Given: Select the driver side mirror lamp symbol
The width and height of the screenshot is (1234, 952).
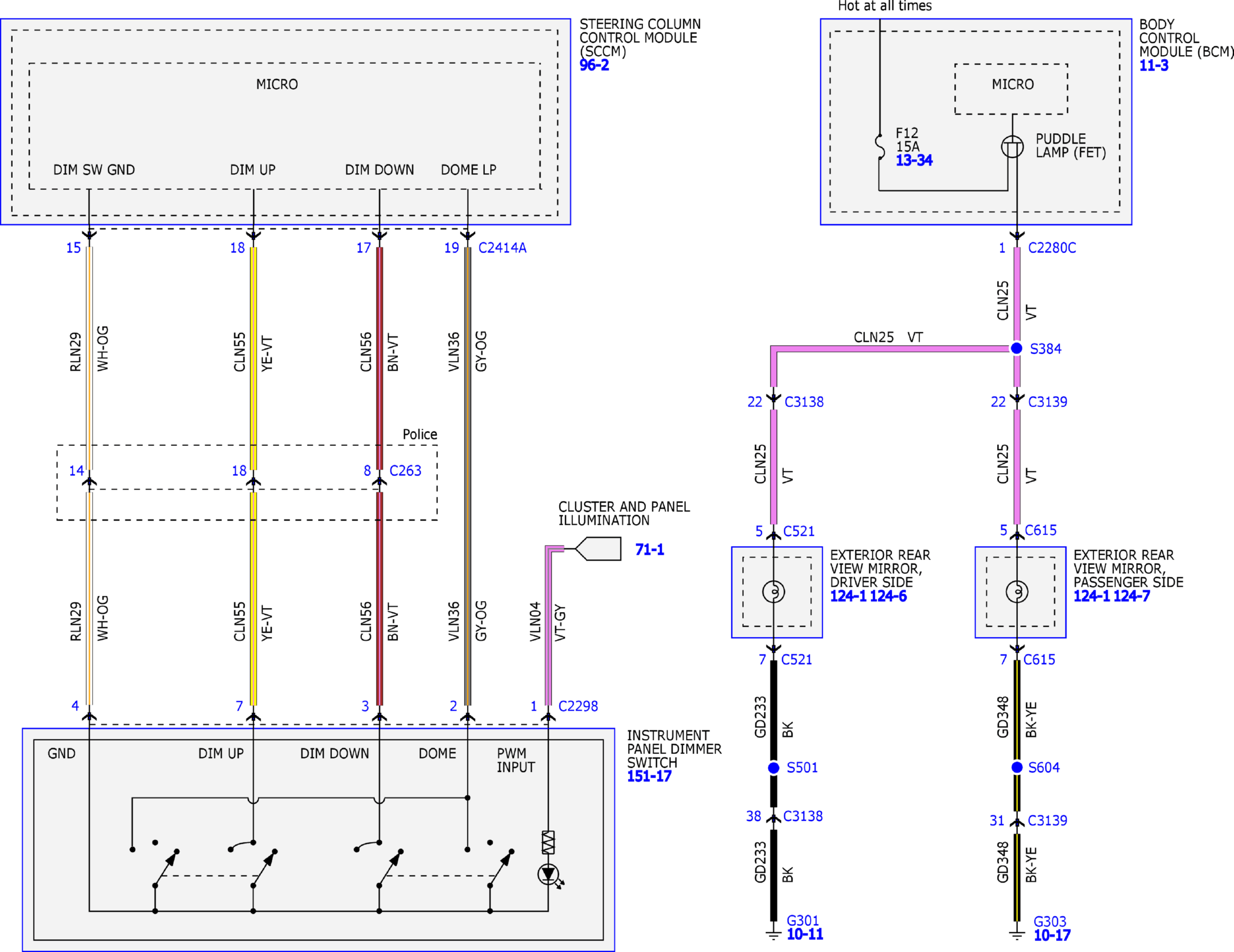Looking at the screenshot, I should pyautogui.click(x=773, y=592).
